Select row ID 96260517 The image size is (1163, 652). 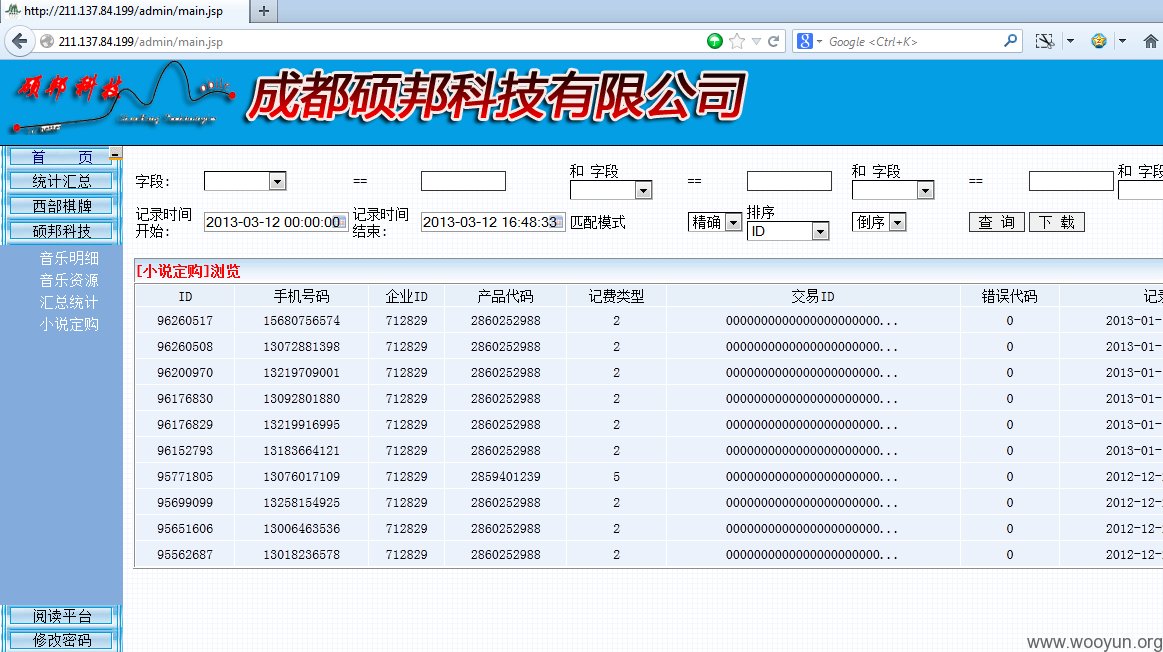click(x=185, y=321)
